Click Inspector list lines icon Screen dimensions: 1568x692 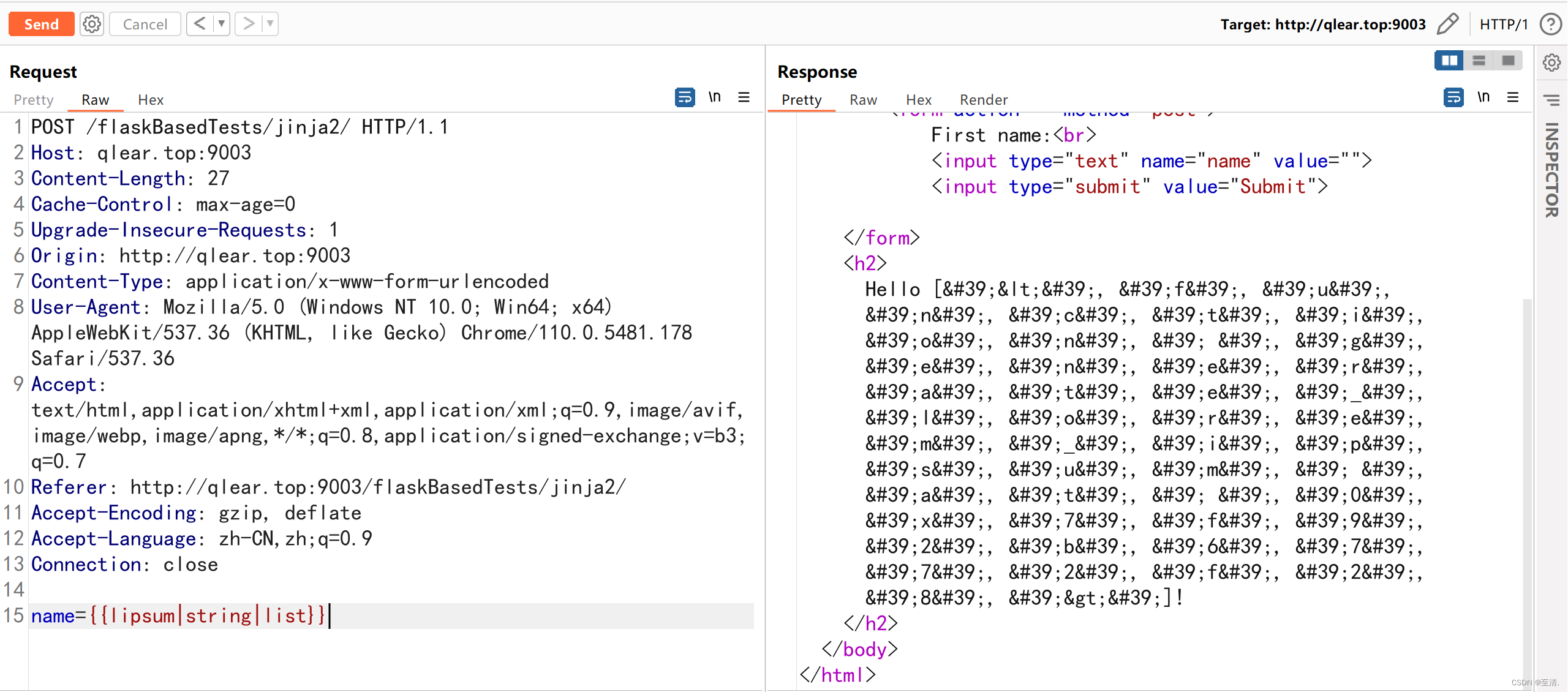1551,99
